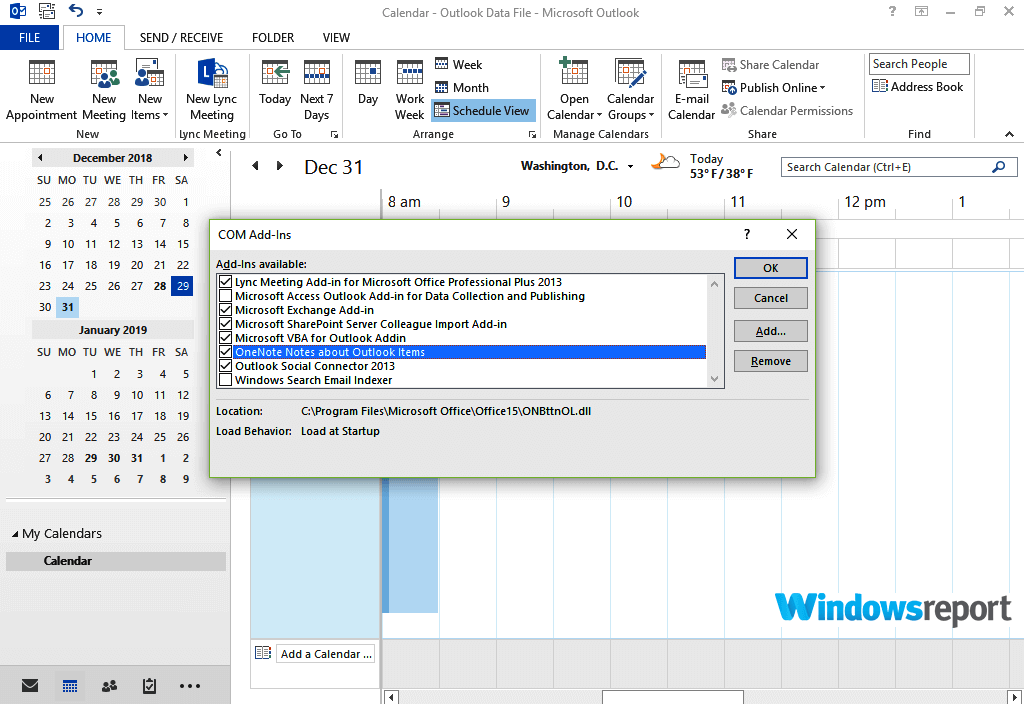Click the Search People field
The image size is (1024, 704).
[x=920, y=64]
